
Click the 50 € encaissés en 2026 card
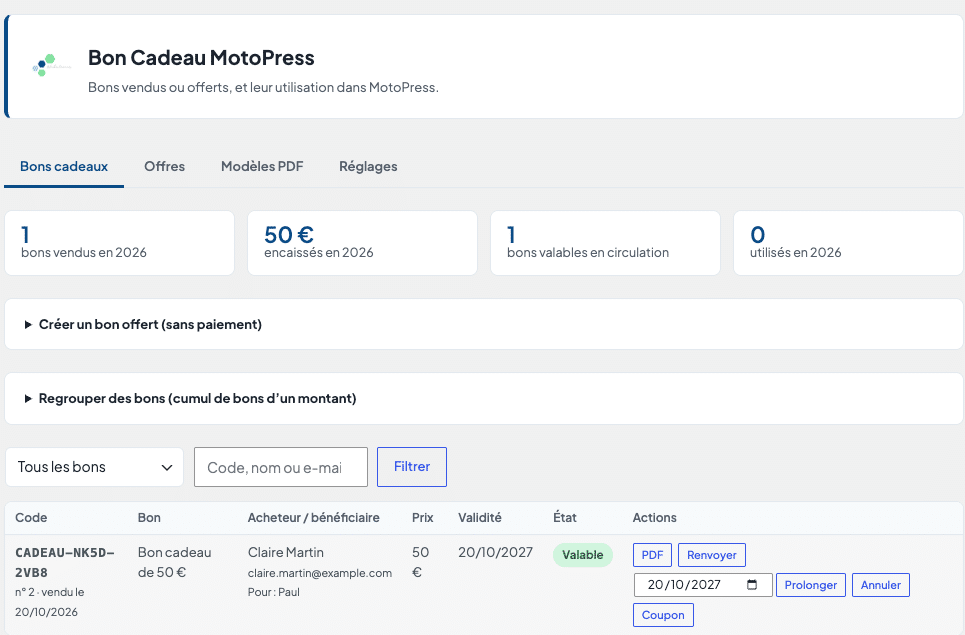362,243
